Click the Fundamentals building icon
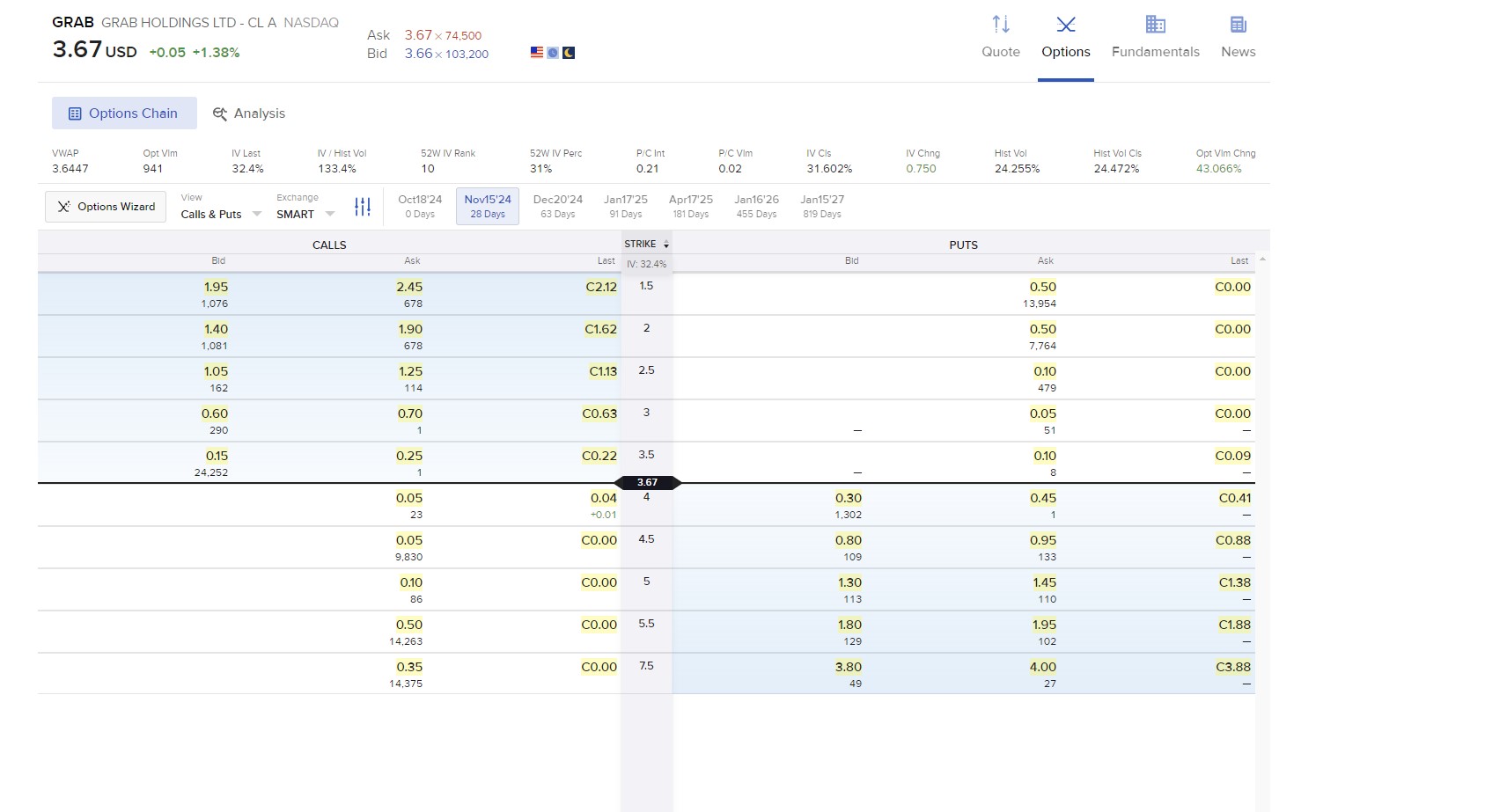Viewport: 1485px width, 812px height. [x=1155, y=24]
